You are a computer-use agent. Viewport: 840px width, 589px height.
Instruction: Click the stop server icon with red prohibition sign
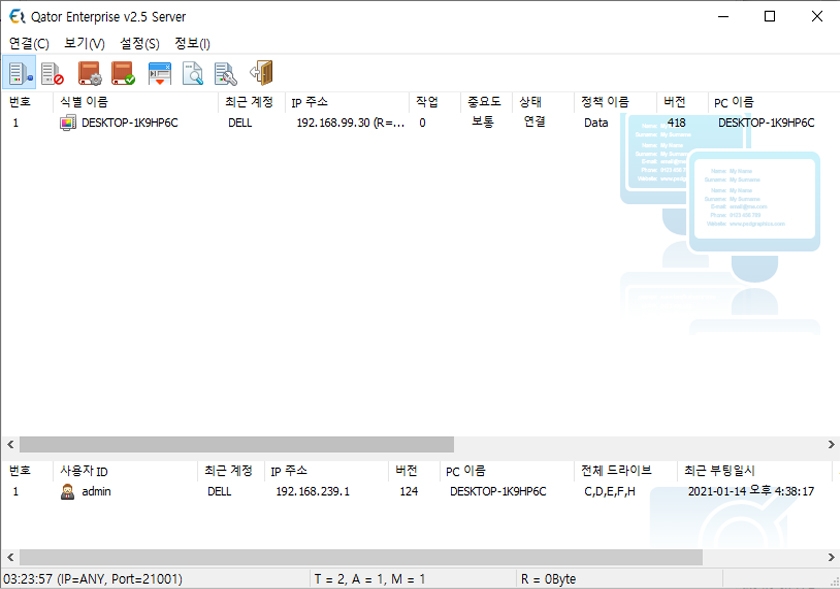click(52, 73)
